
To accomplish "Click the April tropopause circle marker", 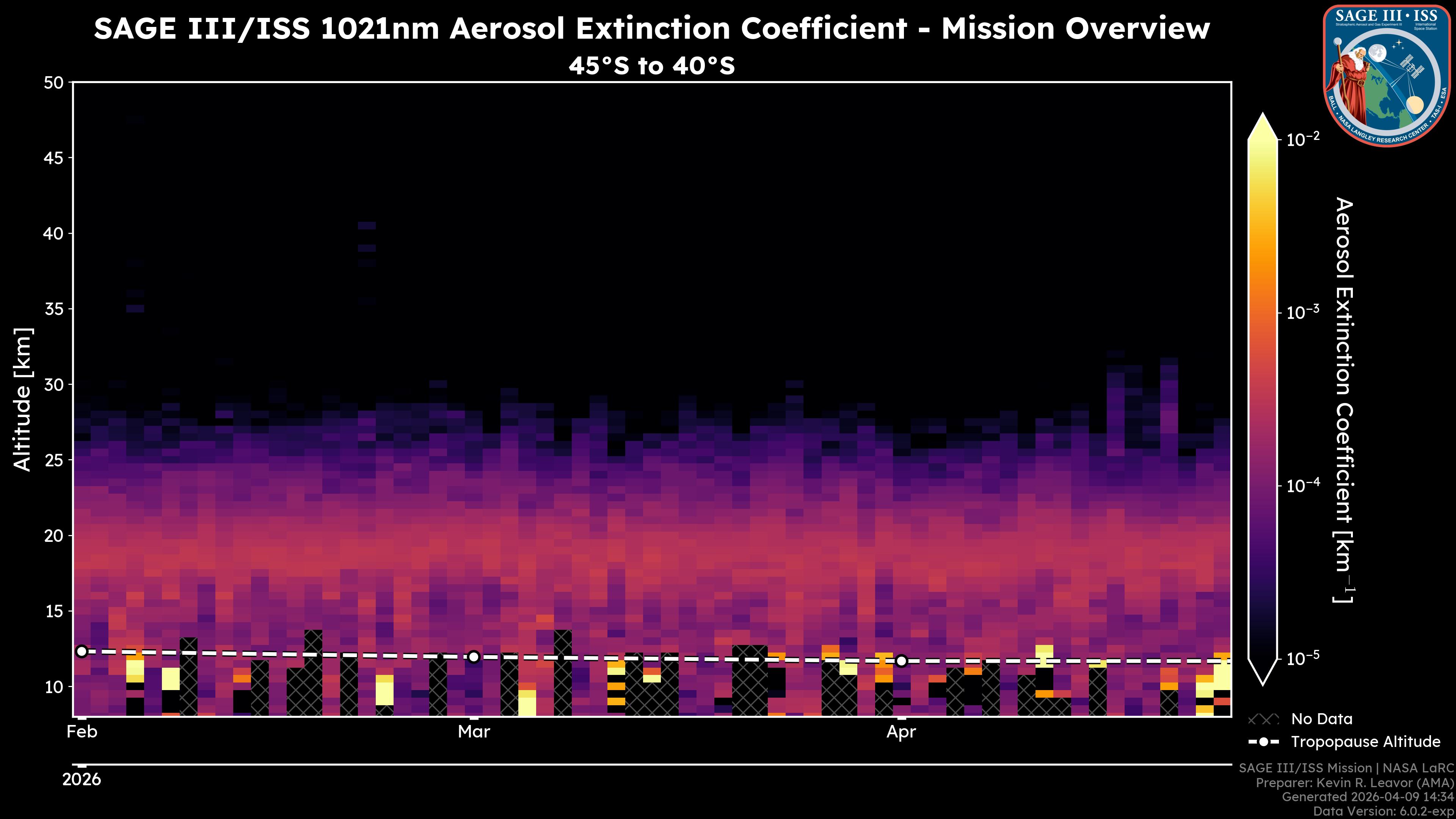I will (x=902, y=661).
